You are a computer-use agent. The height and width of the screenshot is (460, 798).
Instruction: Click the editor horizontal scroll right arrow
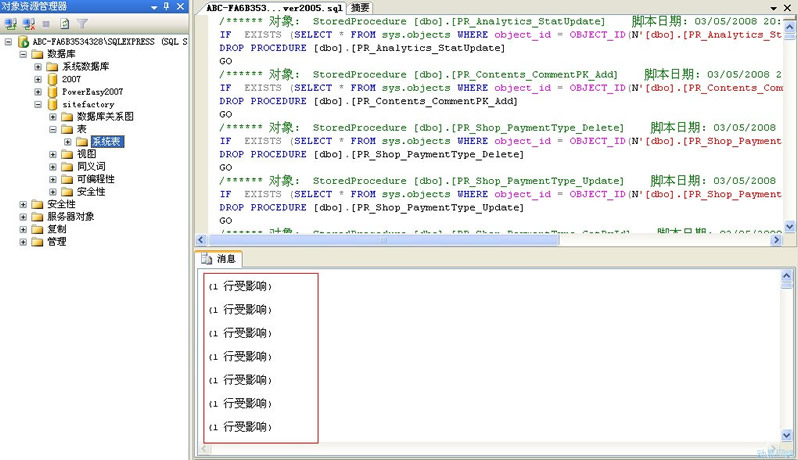click(776, 240)
